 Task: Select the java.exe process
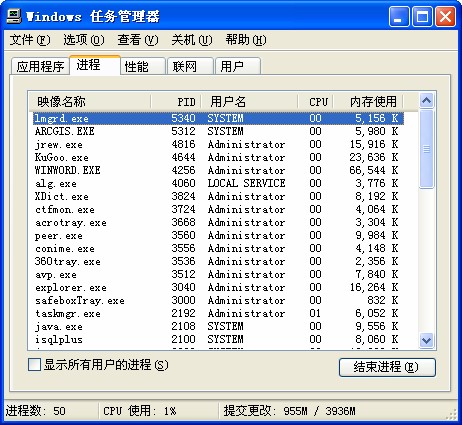[x=218, y=326]
